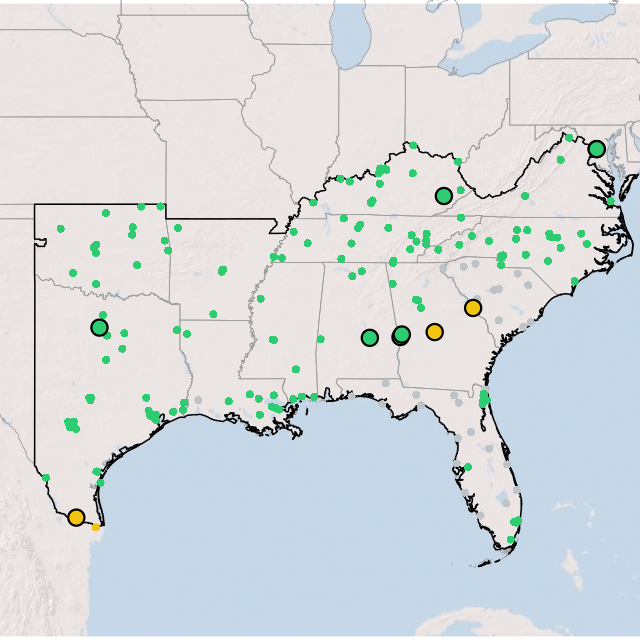Viewport: 640px width, 640px height.
Task: Select the green dot near Laredo on Texas border
Action: click(x=46, y=478)
